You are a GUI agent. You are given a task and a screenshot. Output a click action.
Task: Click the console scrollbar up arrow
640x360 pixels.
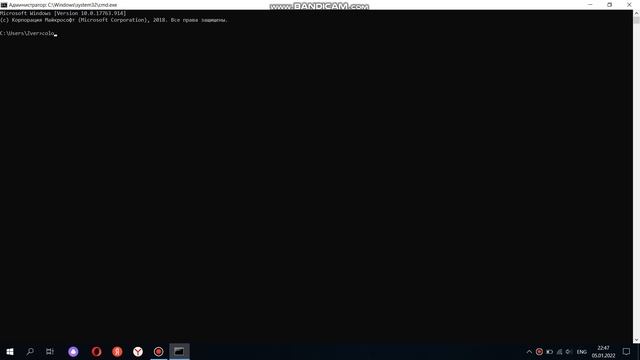pyautogui.click(x=636, y=13)
